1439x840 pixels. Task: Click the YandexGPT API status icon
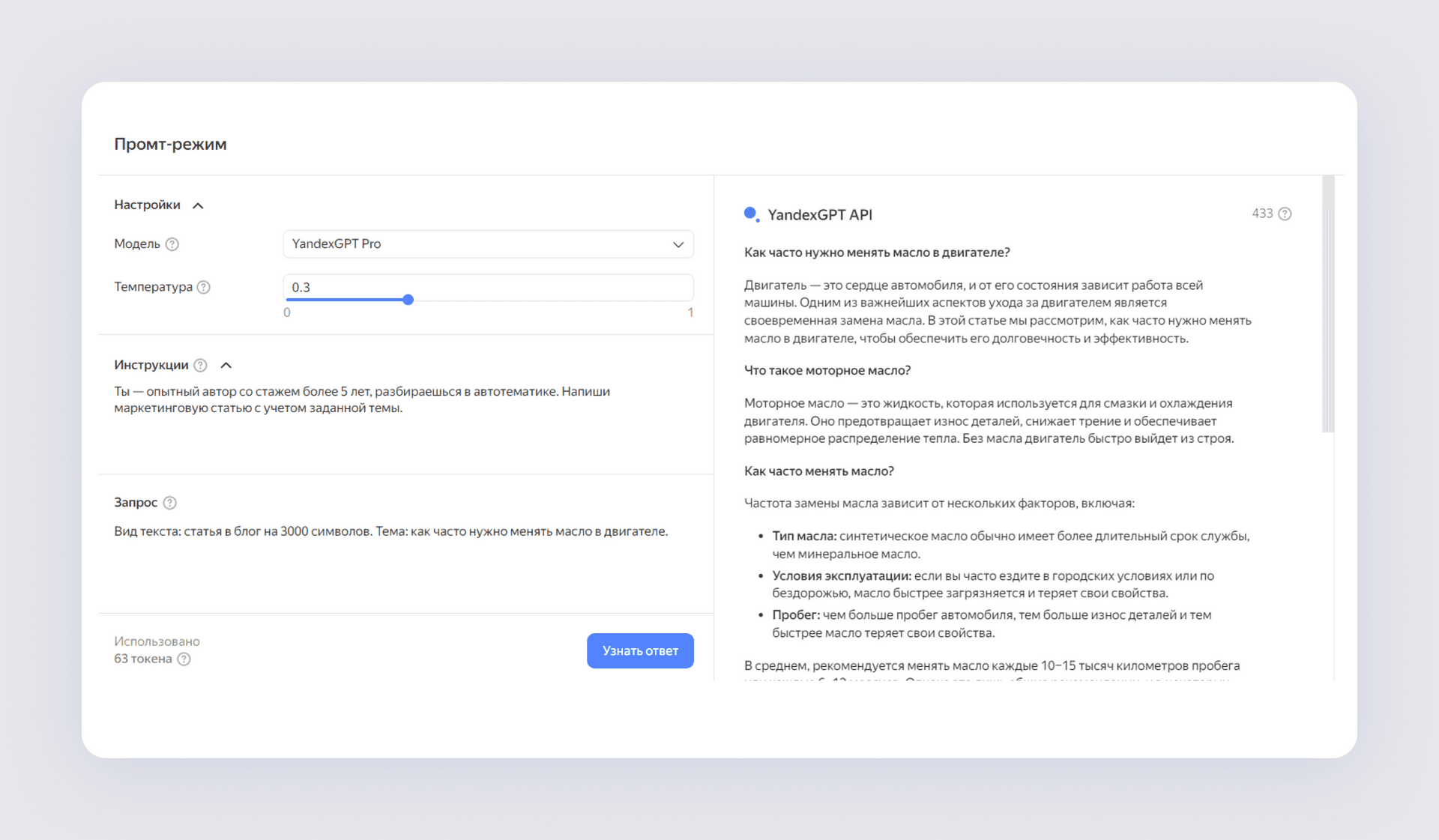pyautogui.click(x=749, y=213)
